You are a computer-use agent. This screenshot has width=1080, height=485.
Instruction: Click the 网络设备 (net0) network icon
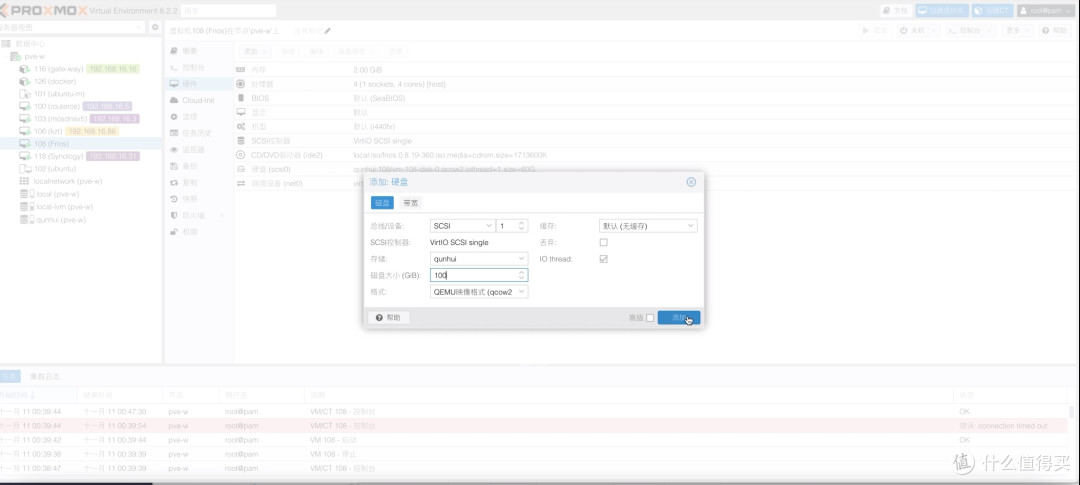240,183
